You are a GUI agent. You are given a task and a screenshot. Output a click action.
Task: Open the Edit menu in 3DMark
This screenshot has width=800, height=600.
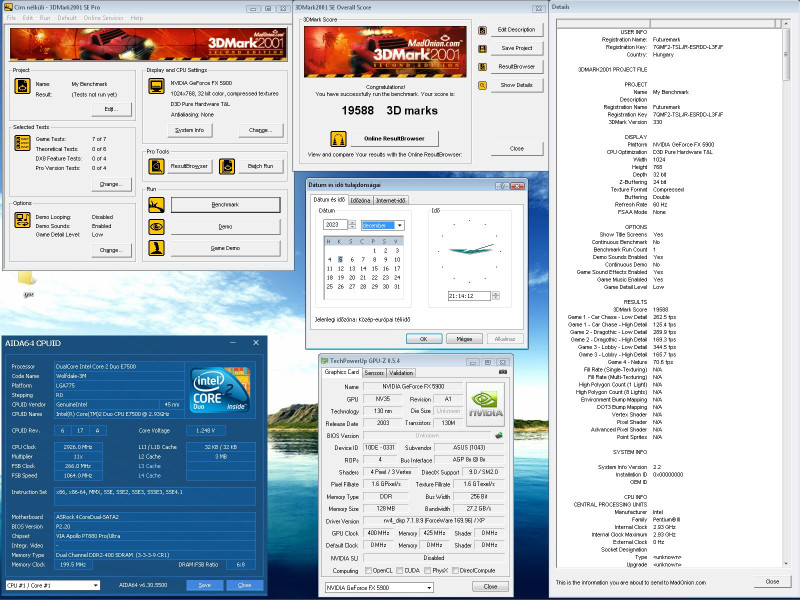coord(28,18)
